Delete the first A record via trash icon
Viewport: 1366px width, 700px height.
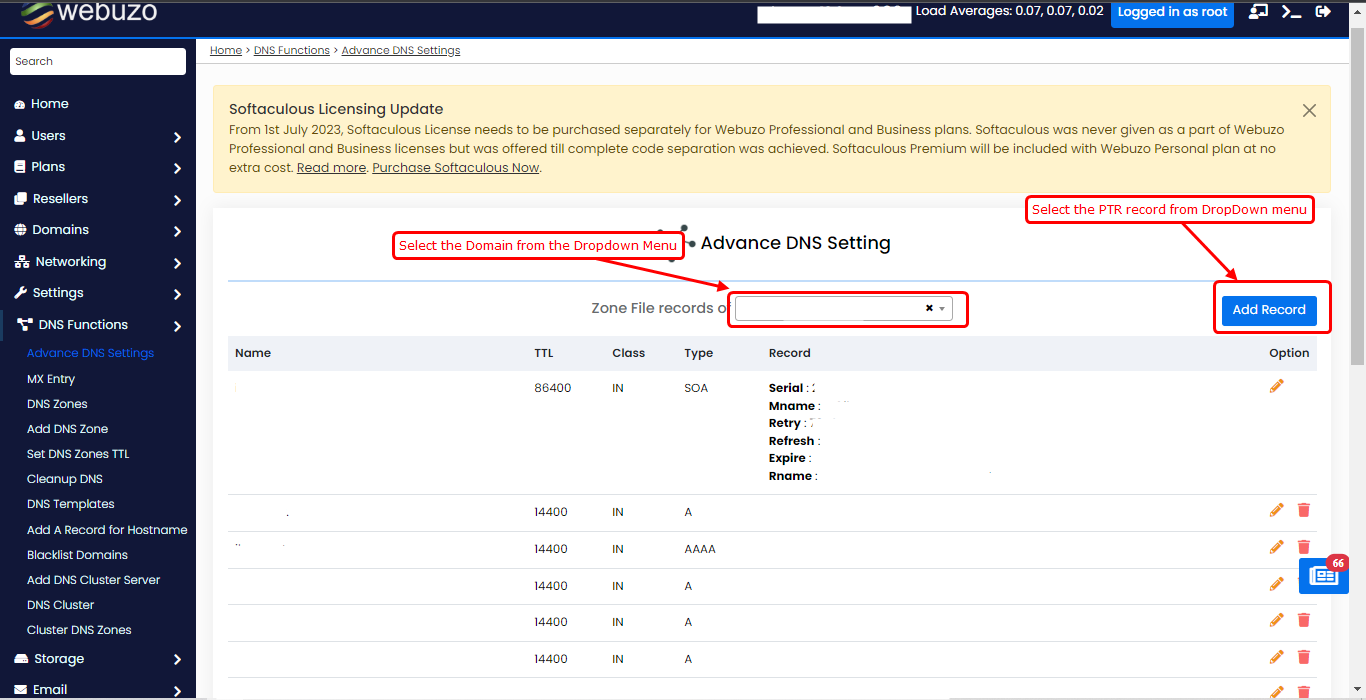(x=1303, y=510)
